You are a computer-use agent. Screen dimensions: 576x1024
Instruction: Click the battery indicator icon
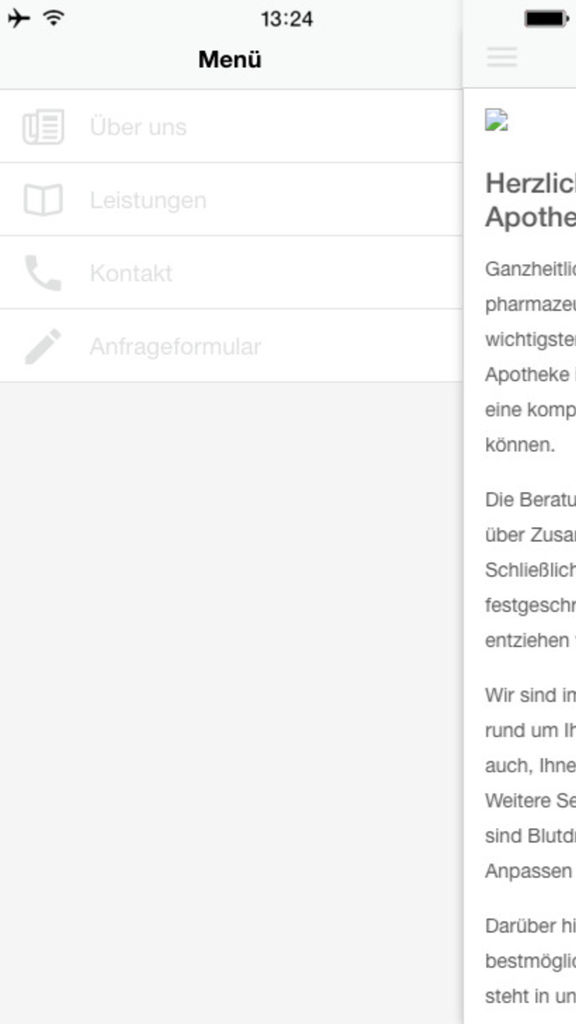546,19
